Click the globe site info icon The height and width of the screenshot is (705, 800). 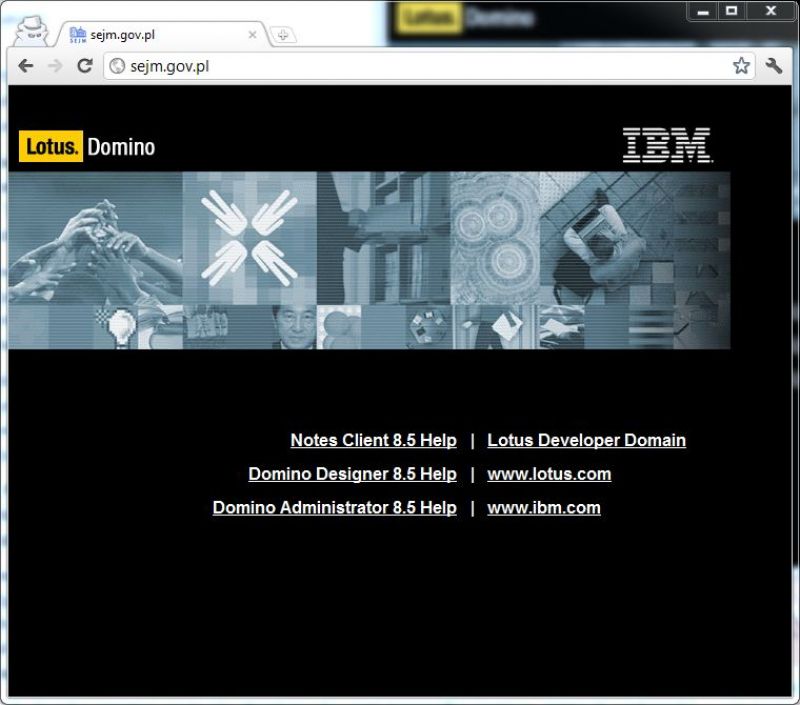[x=117, y=66]
